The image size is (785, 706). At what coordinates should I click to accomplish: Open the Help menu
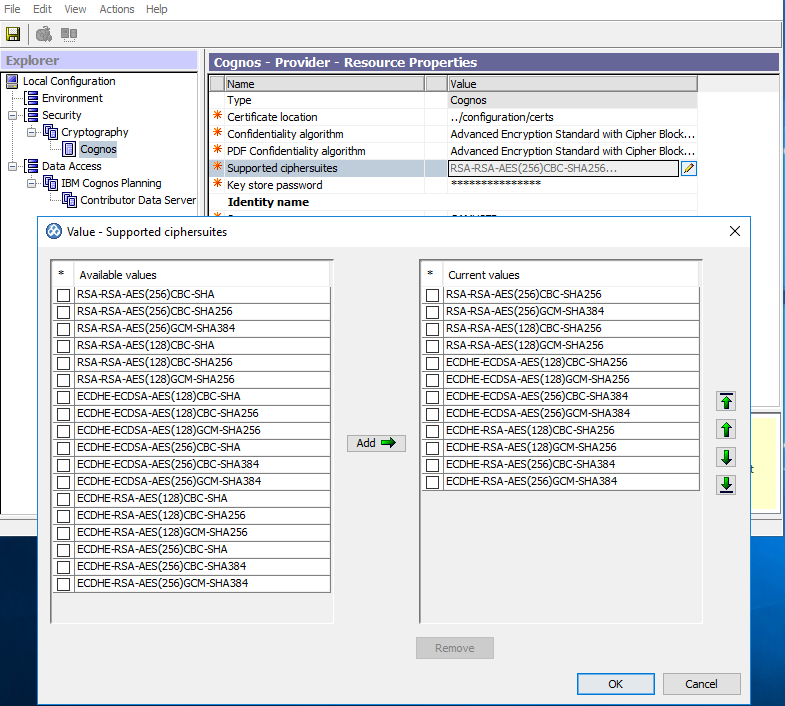157,9
